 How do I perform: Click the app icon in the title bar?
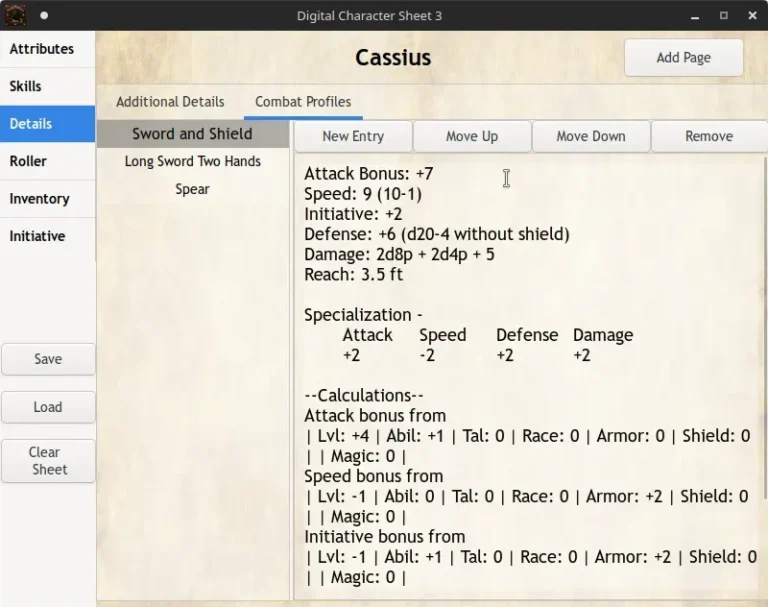point(15,15)
